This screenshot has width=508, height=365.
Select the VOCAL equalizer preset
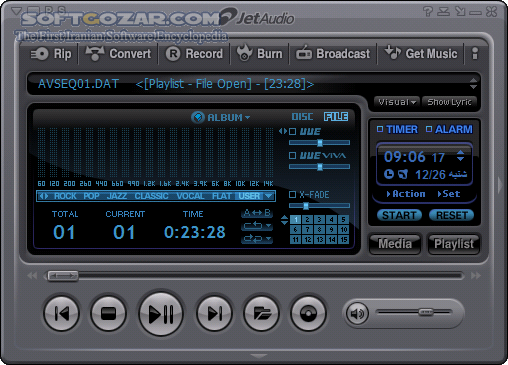pos(190,196)
